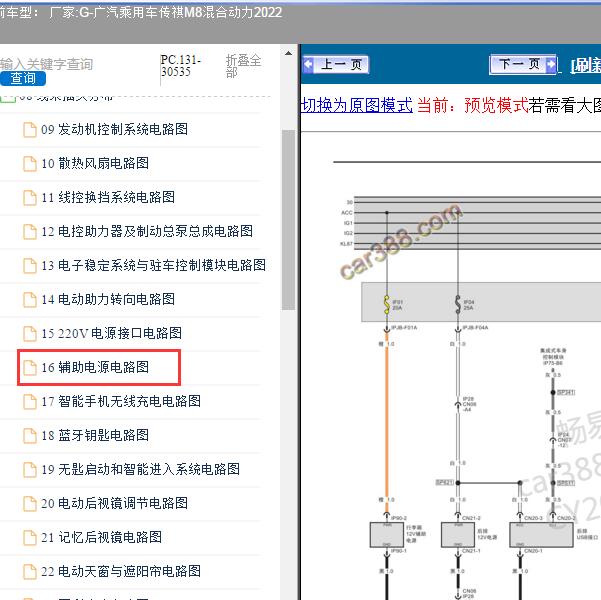Screen dimensions: 601x600
Task: Select 13 电子稳定系统与驻车控制模块电路图
Action: click(153, 265)
